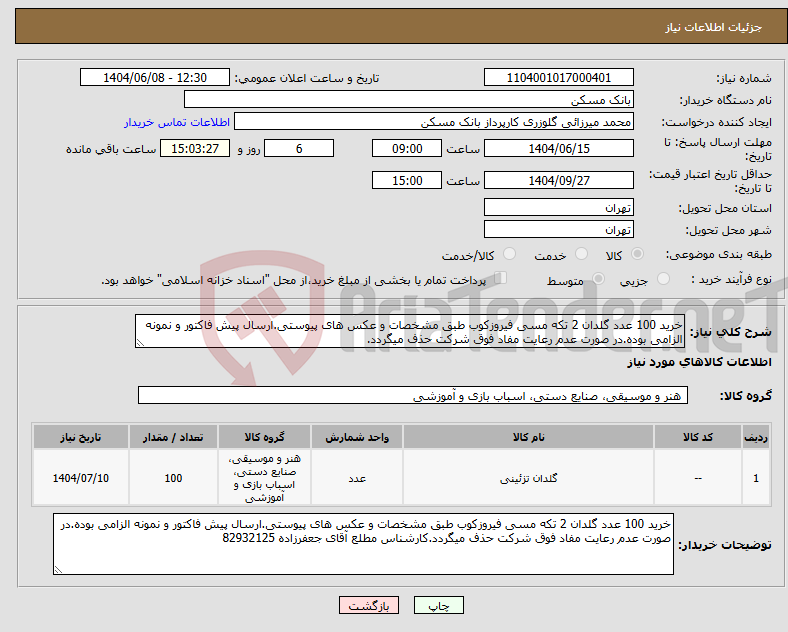This screenshot has width=788, height=632.
Task: Click the remaining time field 15:03:27
Action: pos(195,148)
